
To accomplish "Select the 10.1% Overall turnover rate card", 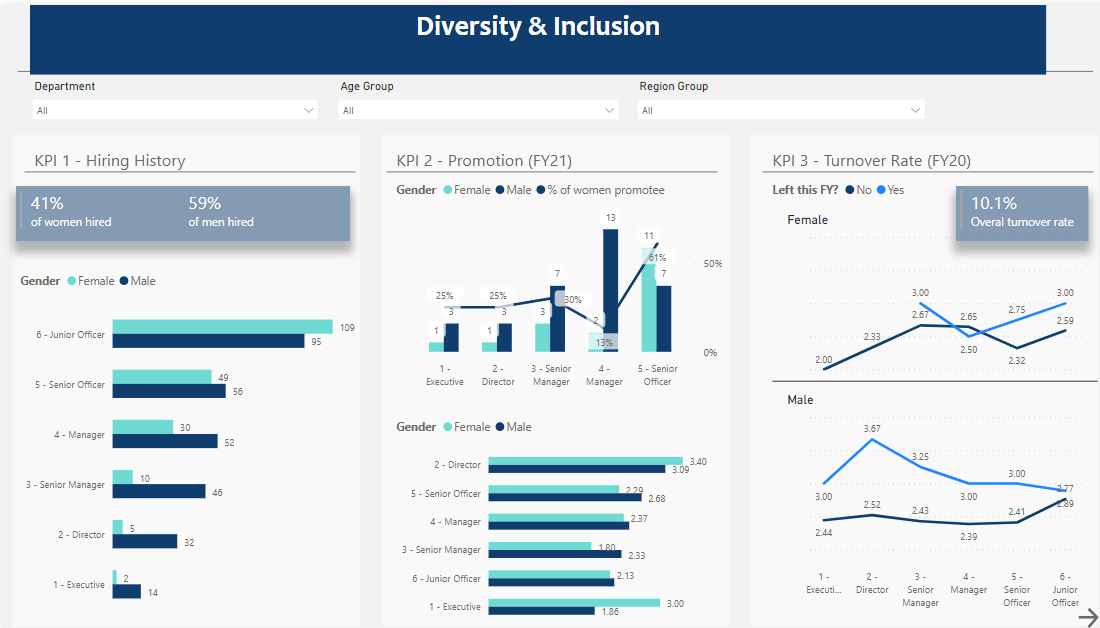I will pos(1021,212).
